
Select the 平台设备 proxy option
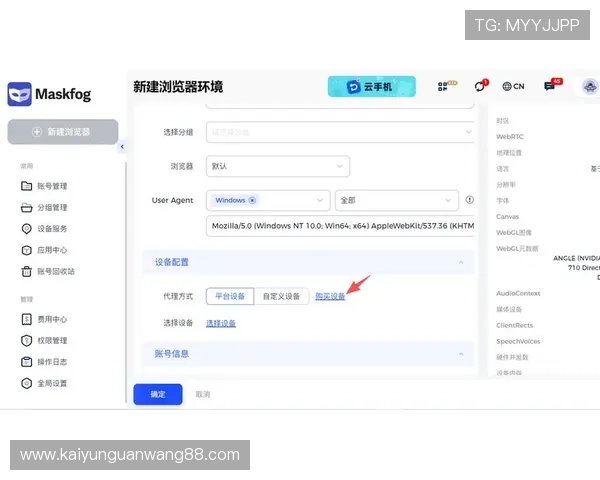(230, 296)
